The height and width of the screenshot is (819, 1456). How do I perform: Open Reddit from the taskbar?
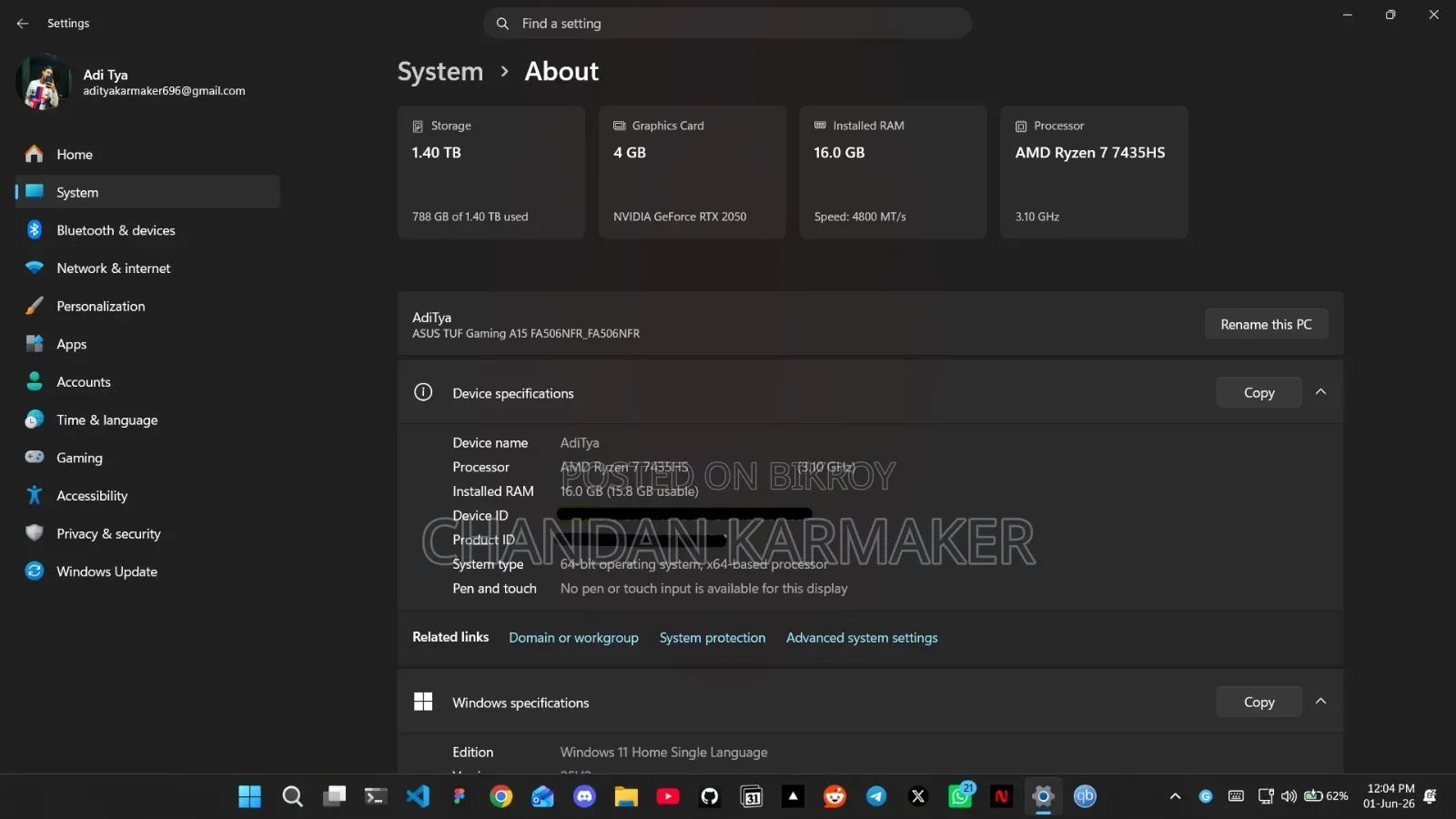pos(834,797)
